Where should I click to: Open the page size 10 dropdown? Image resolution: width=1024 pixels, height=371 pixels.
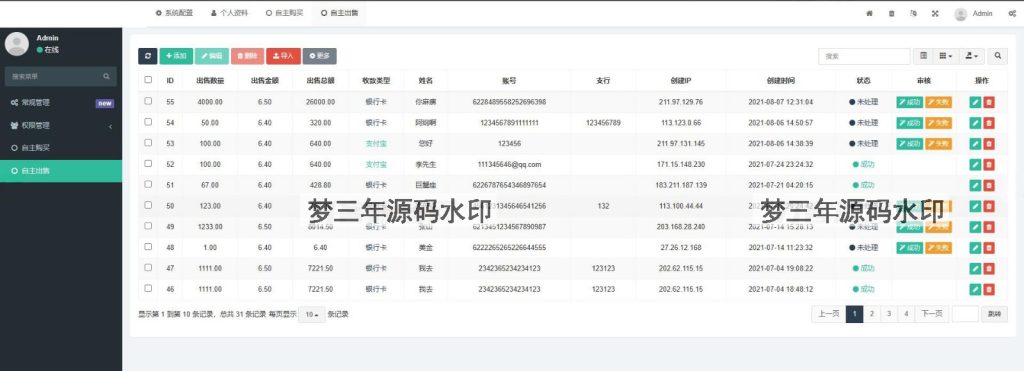pos(312,314)
